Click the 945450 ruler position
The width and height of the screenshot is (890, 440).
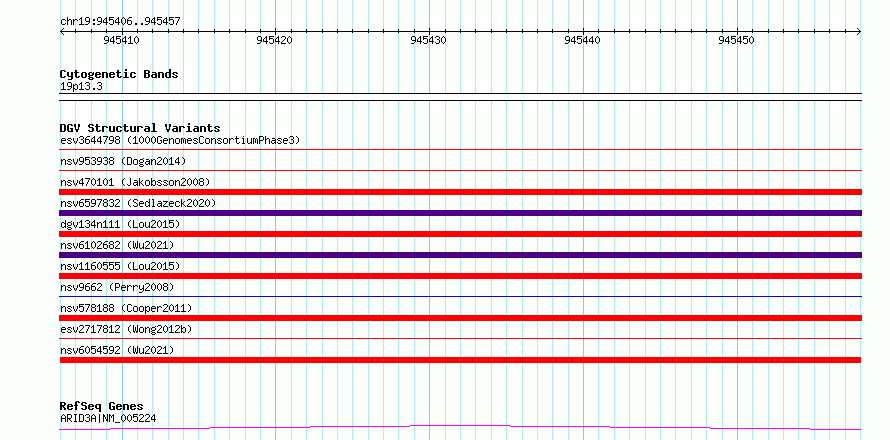[x=736, y=40]
